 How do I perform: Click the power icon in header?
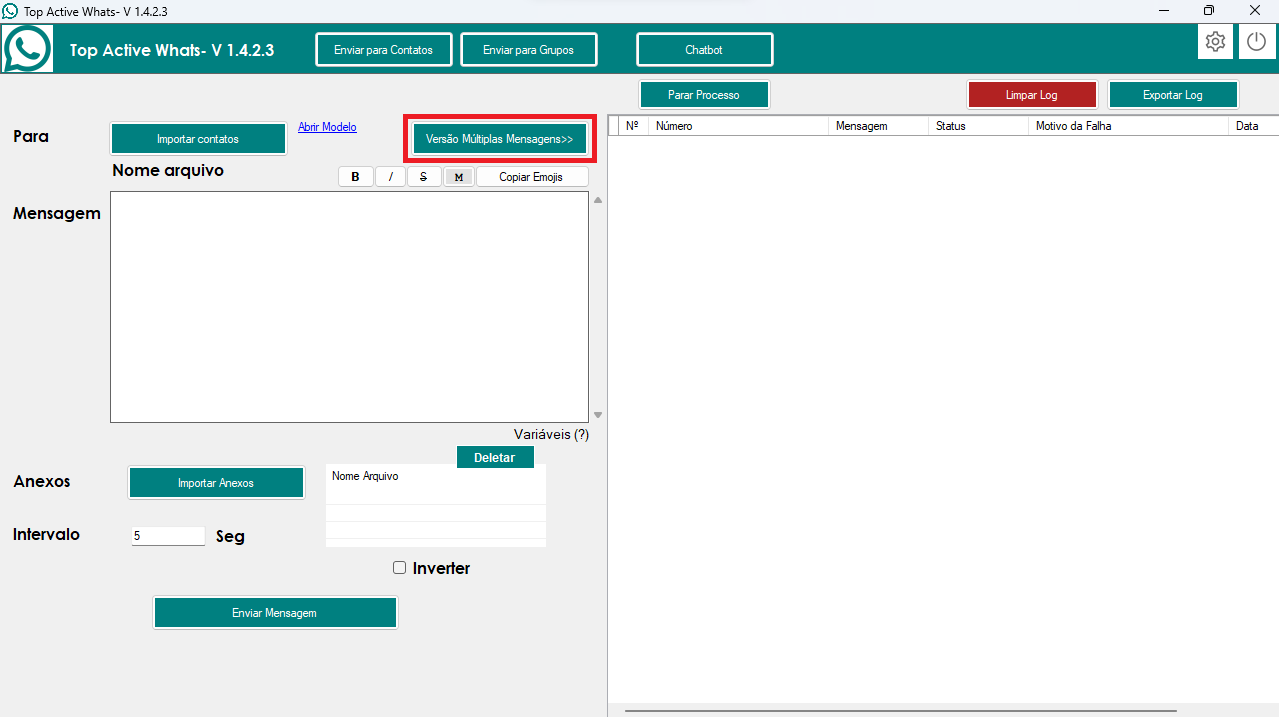coord(1257,42)
